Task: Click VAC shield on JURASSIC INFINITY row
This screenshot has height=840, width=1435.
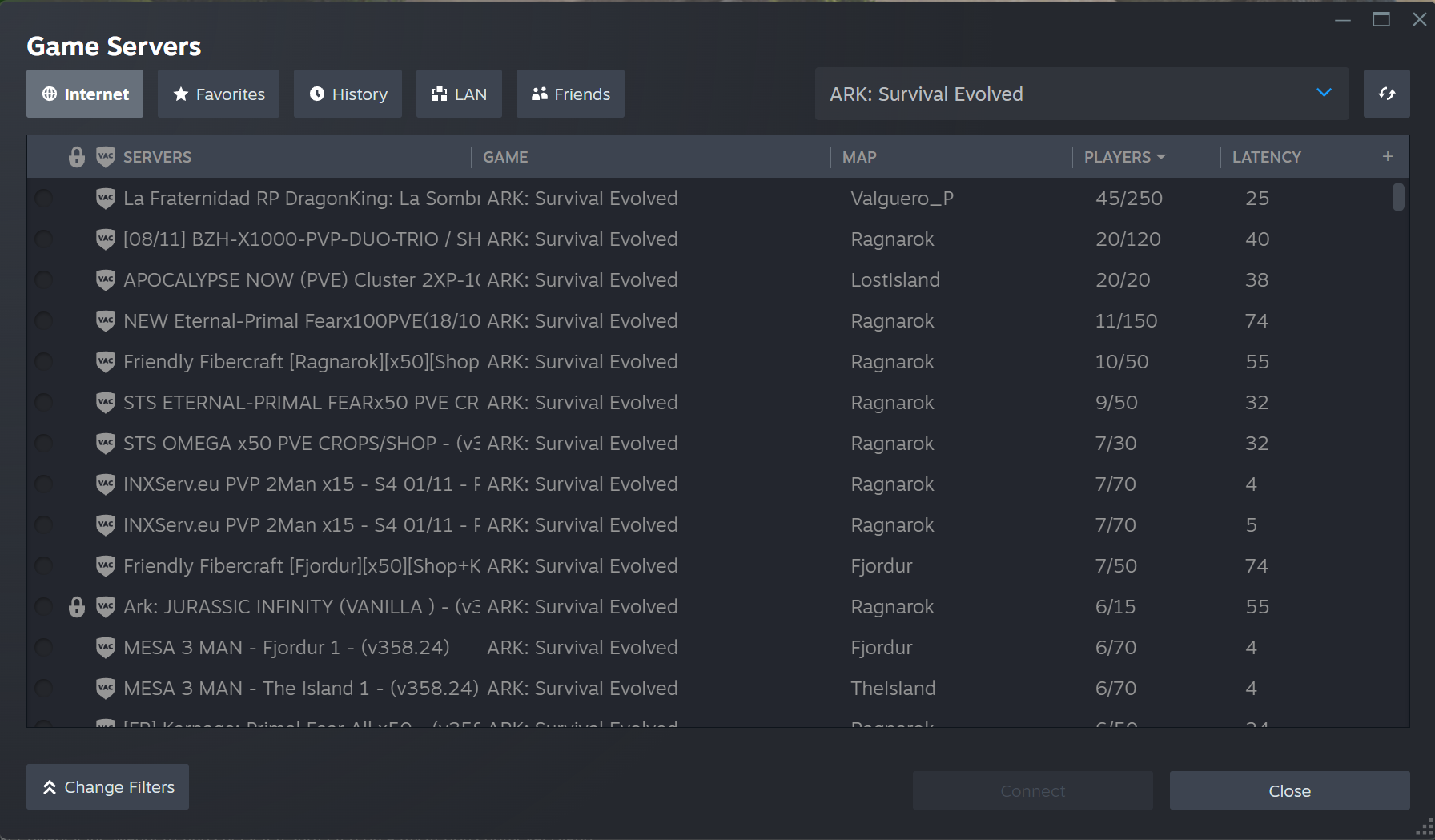Action: pyautogui.click(x=106, y=607)
